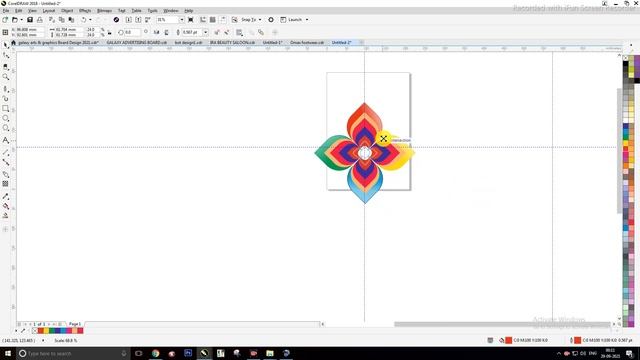Select the Artistic Media tool

click(5, 98)
